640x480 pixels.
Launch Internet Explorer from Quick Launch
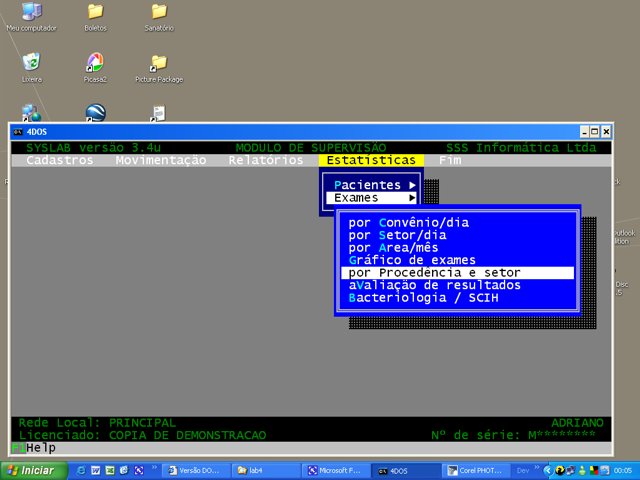(x=81, y=470)
